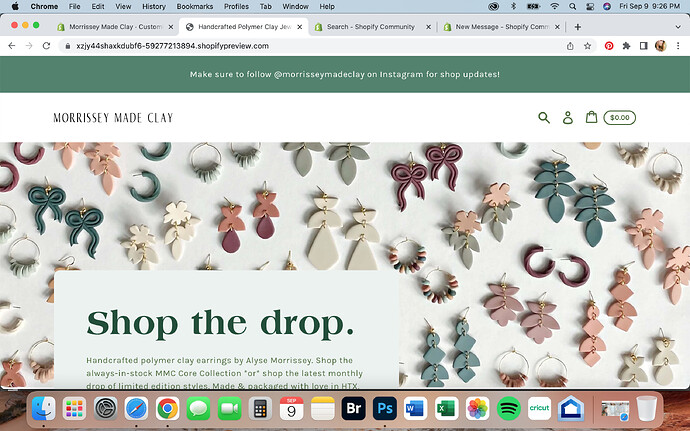Image resolution: width=690 pixels, height=431 pixels.
Task: Click the date and time in menu bar
Action: [650, 6]
